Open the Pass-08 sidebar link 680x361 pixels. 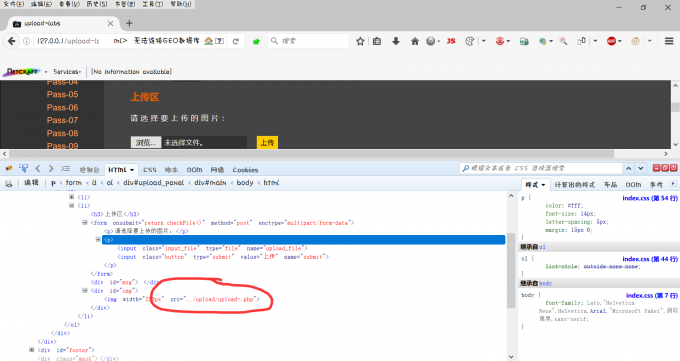tap(62, 133)
